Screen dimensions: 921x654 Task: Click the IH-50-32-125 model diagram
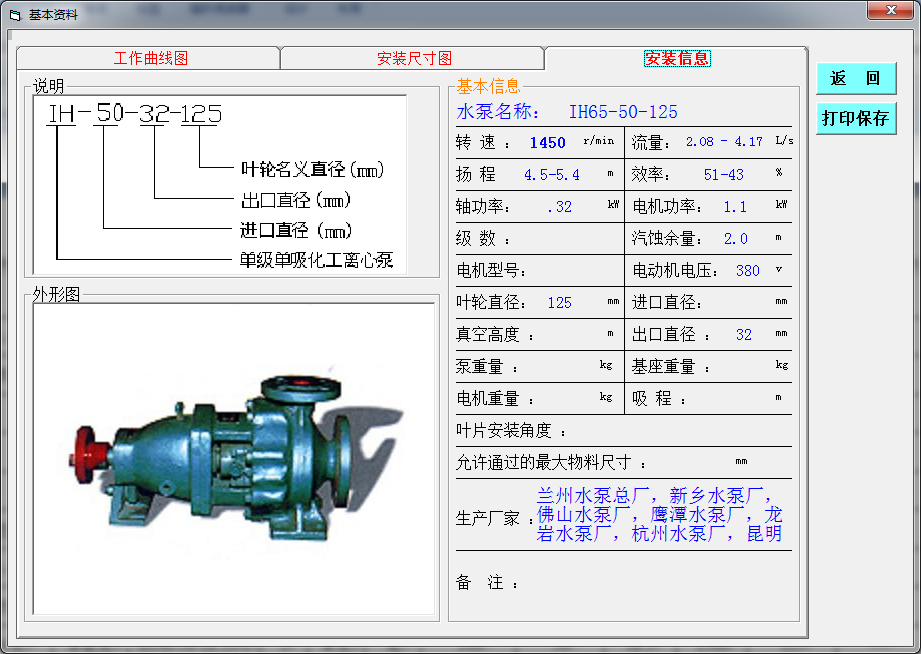tap(219, 185)
